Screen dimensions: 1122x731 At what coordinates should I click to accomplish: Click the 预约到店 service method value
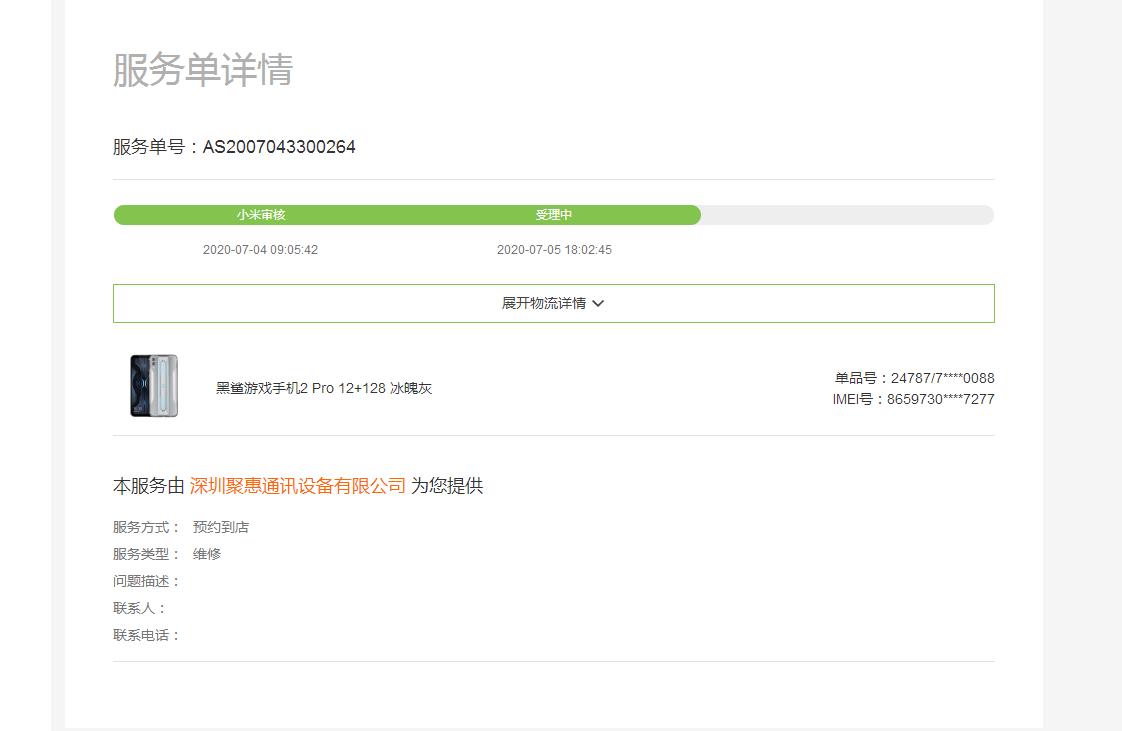220,527
